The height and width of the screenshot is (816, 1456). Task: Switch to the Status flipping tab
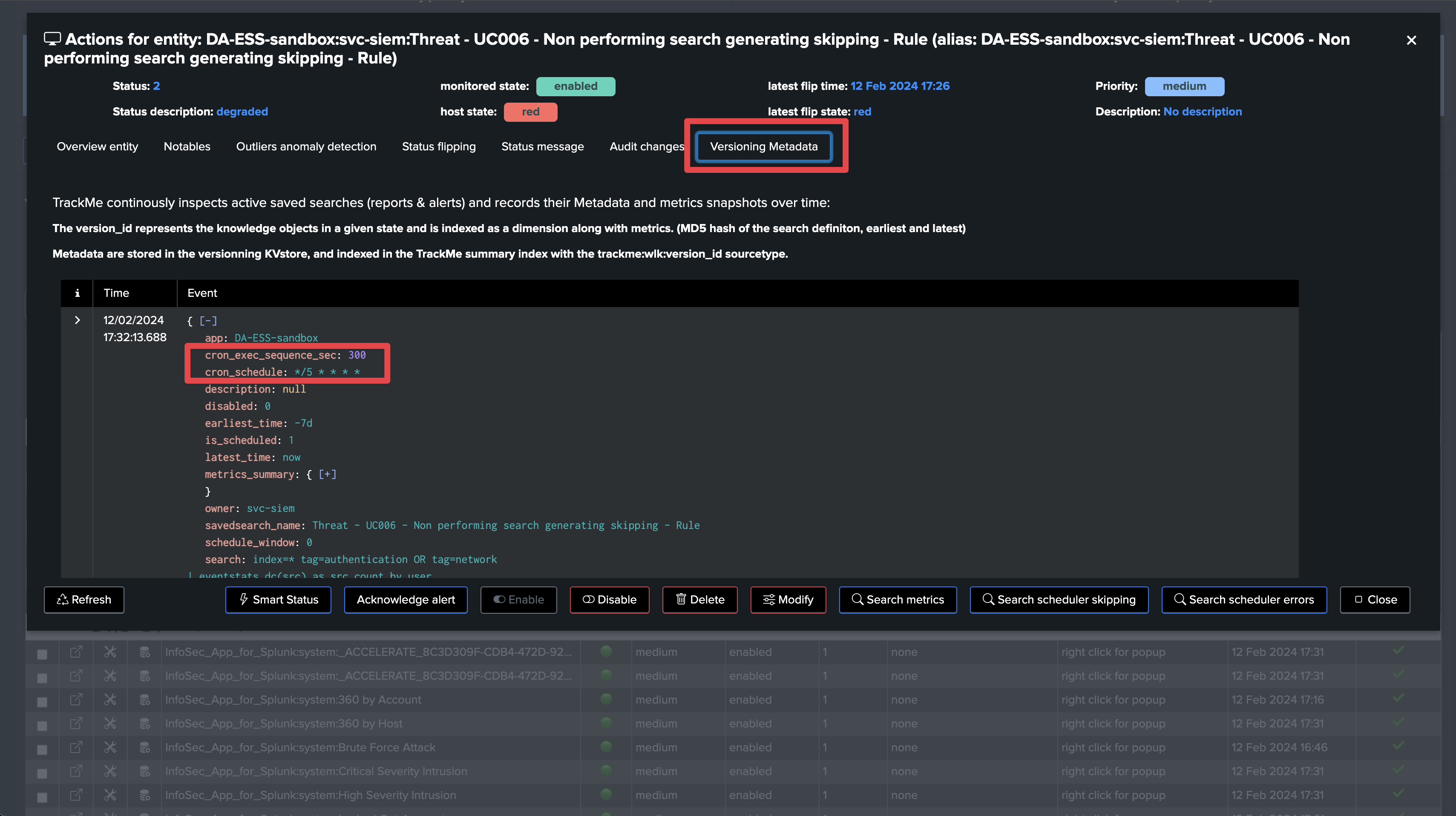pyautogui.click(x=439, y=147)
